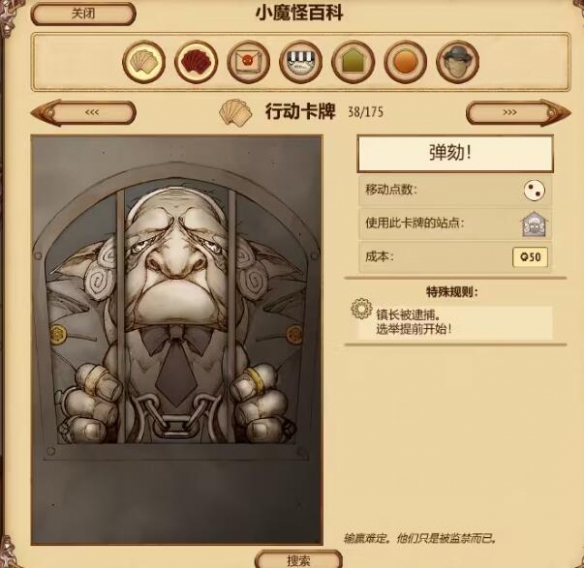Viewport: 584px width, 568px height.
Task: Go to next card with >>> arrow
Action: (518, 112)
